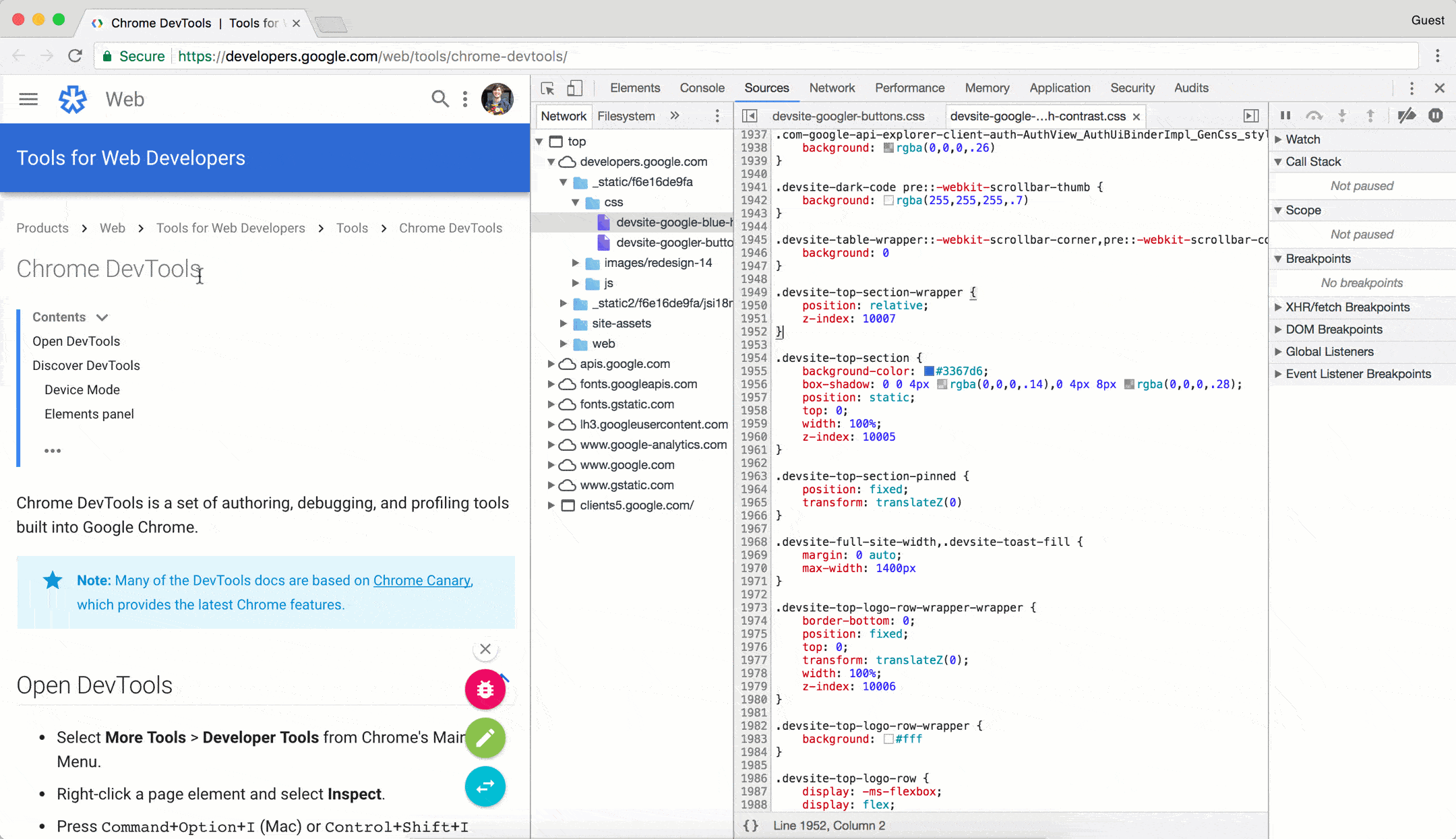
Task: Expand the Contents section toggle
Action: coord(100,317)
